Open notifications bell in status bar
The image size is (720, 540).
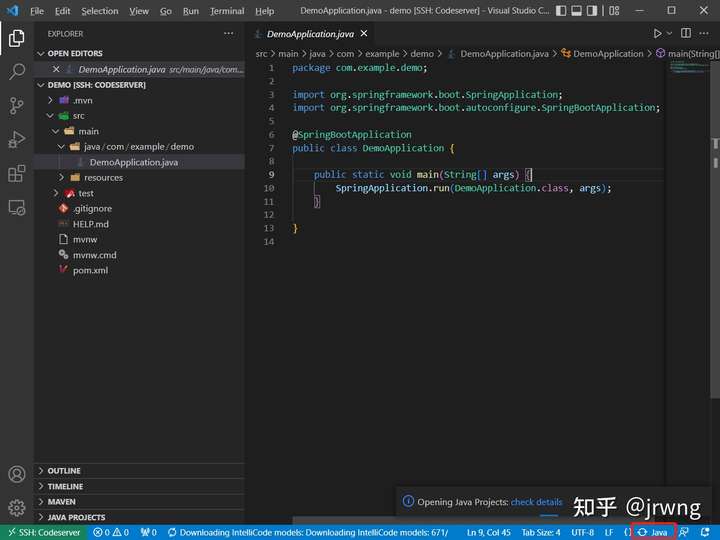pos(705,533)
